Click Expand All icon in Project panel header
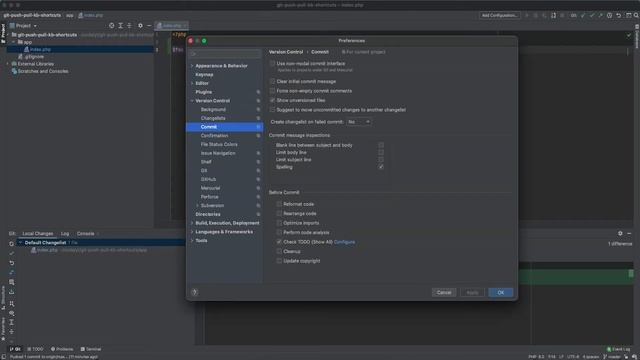Viewport: 640px width, 360px height. coord(120,25)
